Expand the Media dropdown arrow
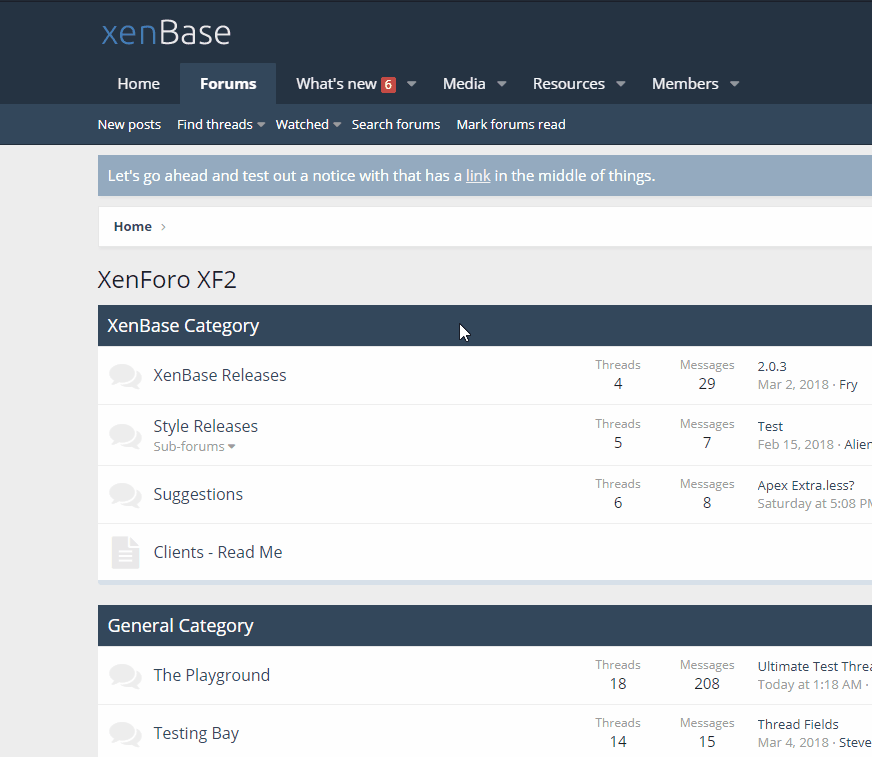Viewport: 872px width, 757px height. pos(502,84)
